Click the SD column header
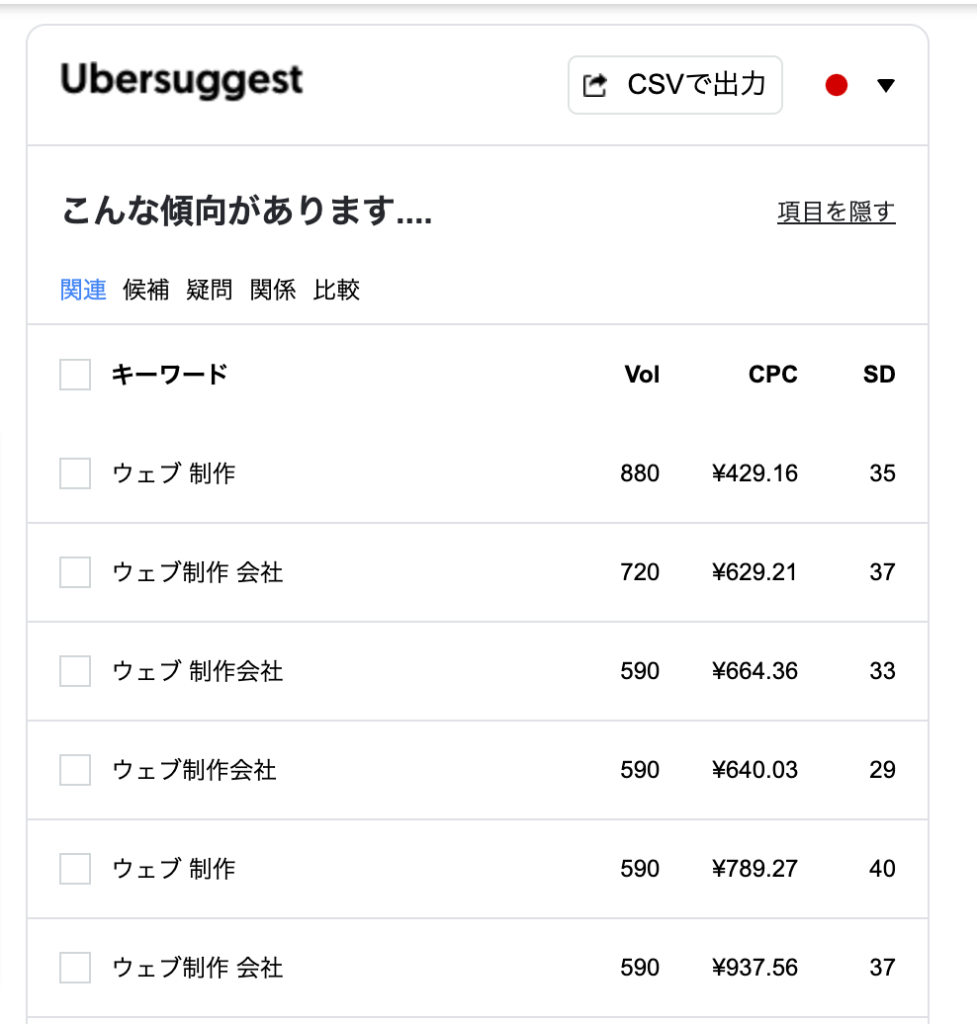977x1024 pixels. (879, 375)
